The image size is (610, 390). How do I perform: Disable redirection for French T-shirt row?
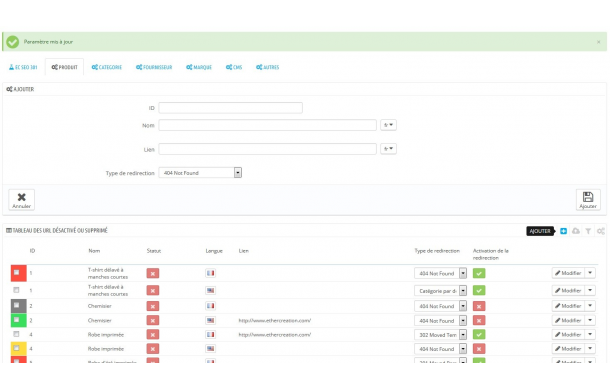point(479,274)
